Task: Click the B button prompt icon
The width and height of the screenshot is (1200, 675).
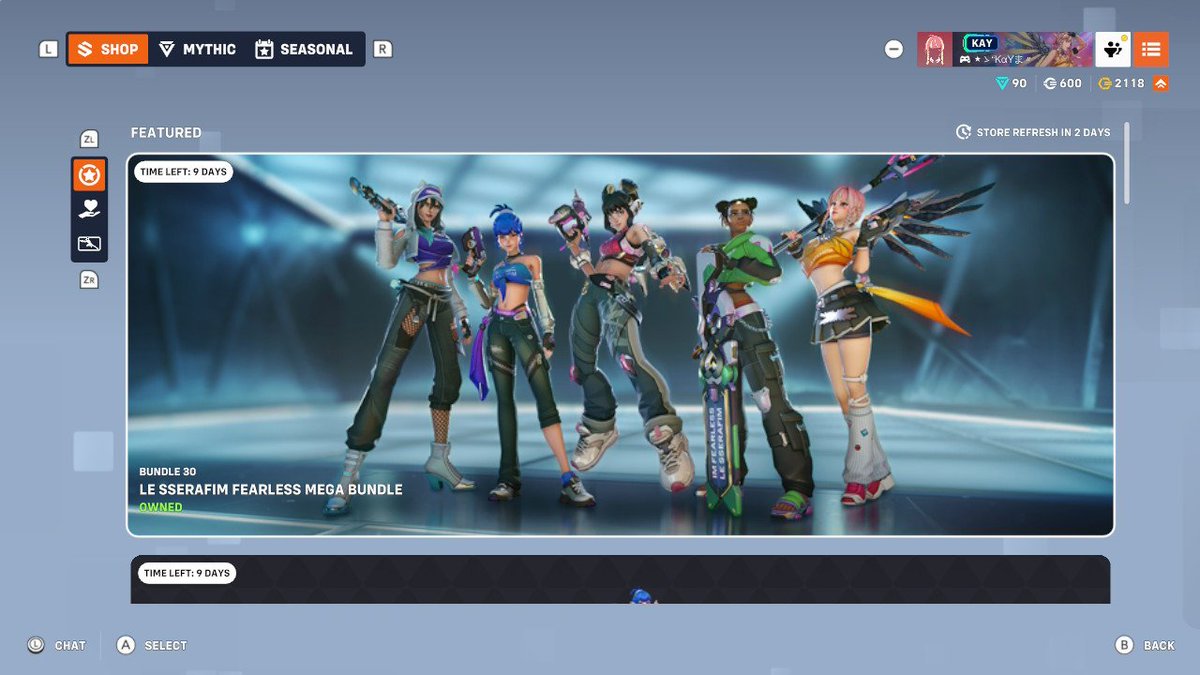Action: 1124,645
